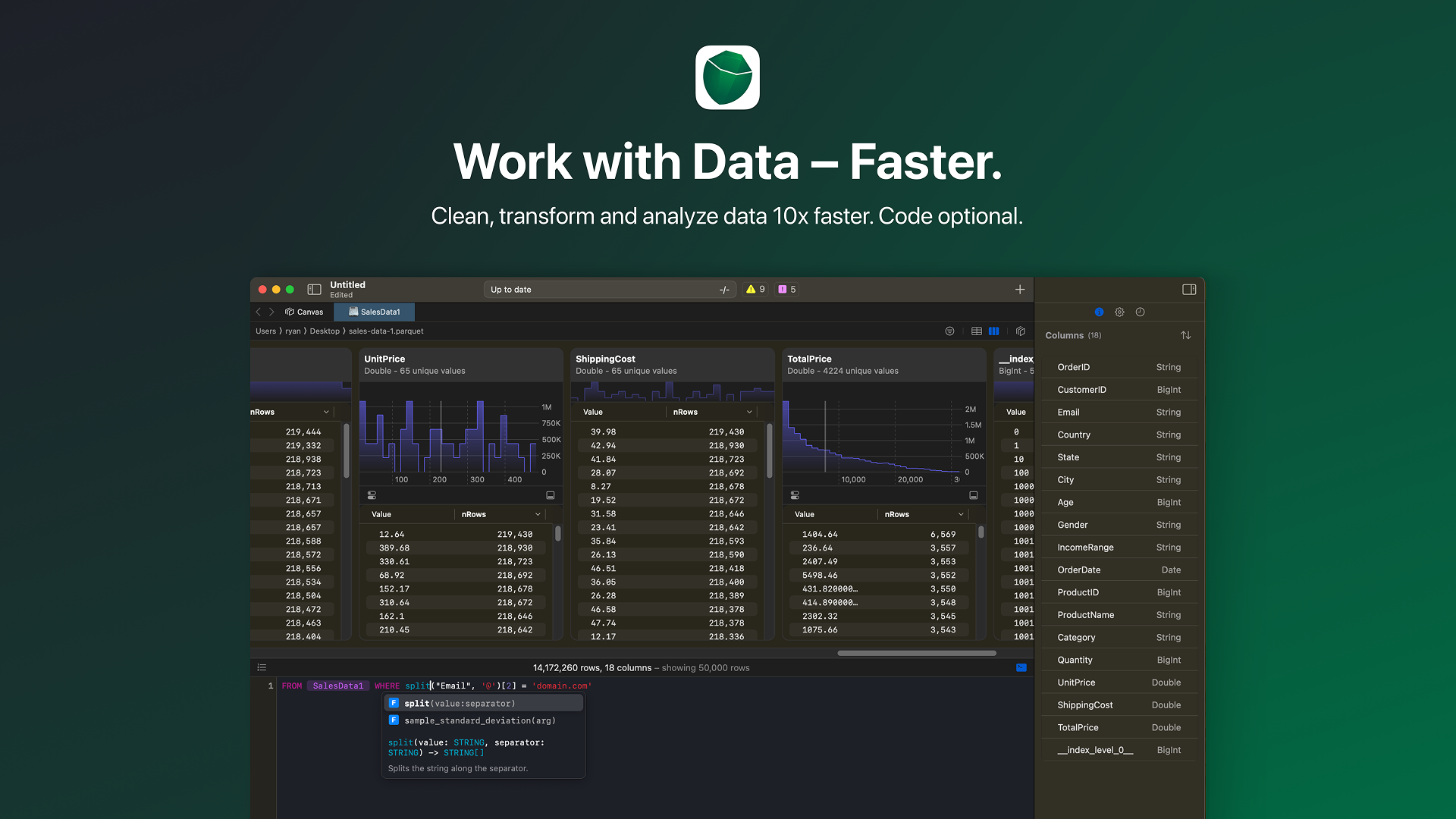Image resolution: width=1456 pixels, height=819 pixels.
Task: Click the ryan breadcrumb
Action: pyautogui.click(x=293, y=331)
